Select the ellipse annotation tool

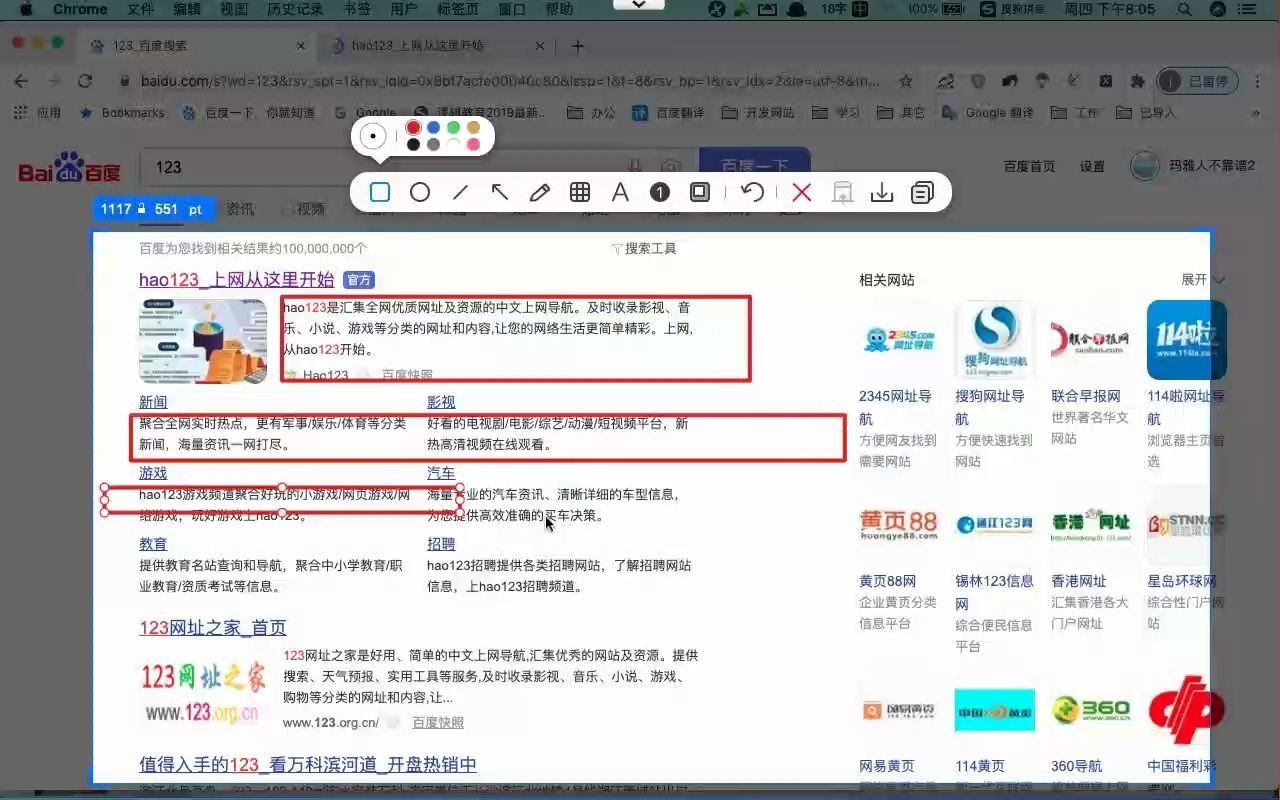pyautogui.click(x=420, y=192)
